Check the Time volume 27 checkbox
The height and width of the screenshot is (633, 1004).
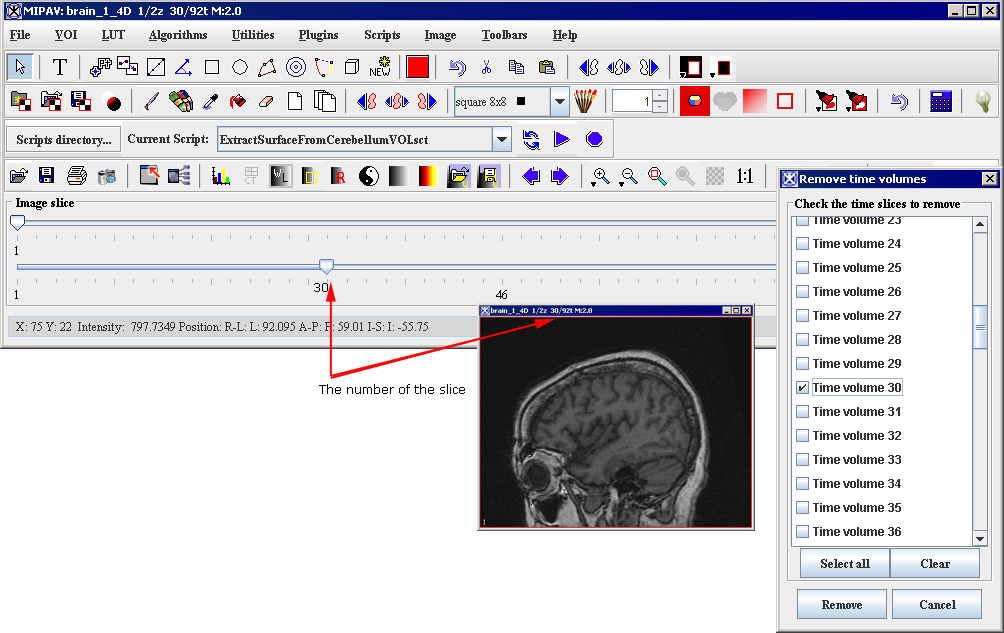(802, 316)
